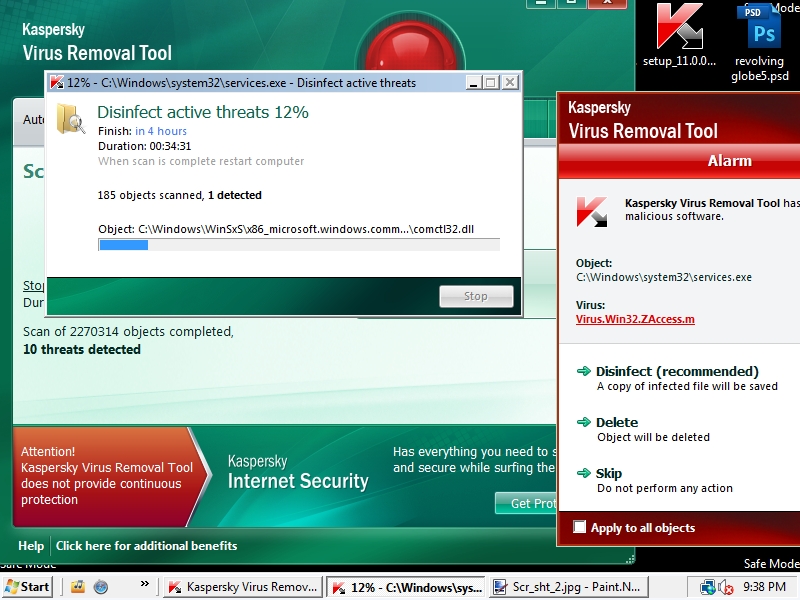Click the Delete green arrow icon
Image resolution: width=800 pixels, height=600 pixels.
[584, 422]
